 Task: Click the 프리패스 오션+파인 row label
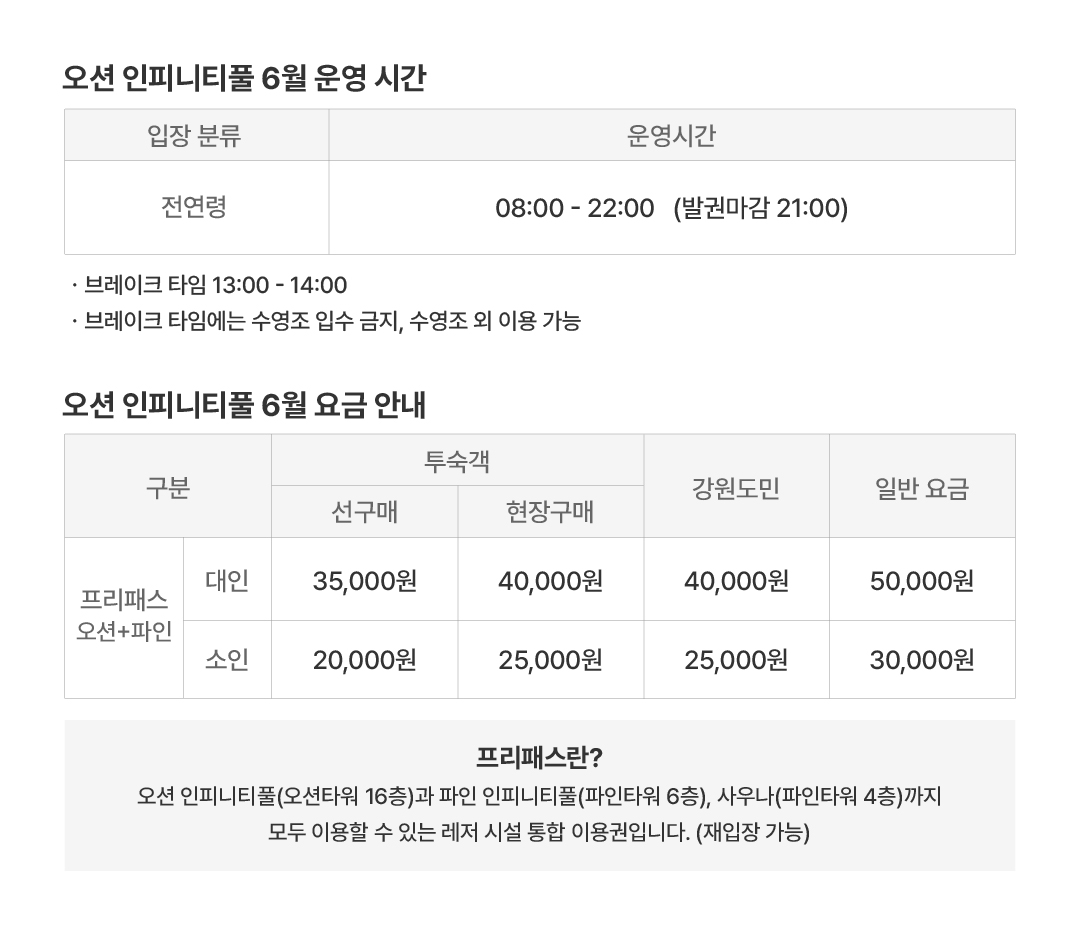point(124,618)
